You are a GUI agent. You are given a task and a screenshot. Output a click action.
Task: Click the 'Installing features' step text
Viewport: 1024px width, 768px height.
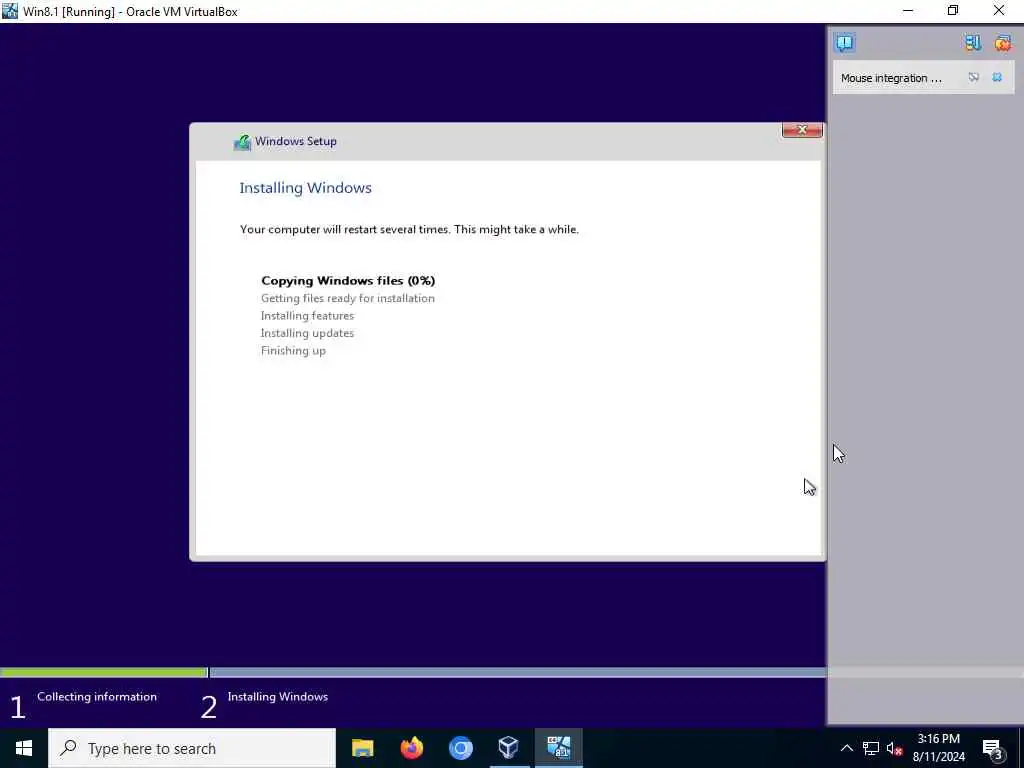pos(307,315)
